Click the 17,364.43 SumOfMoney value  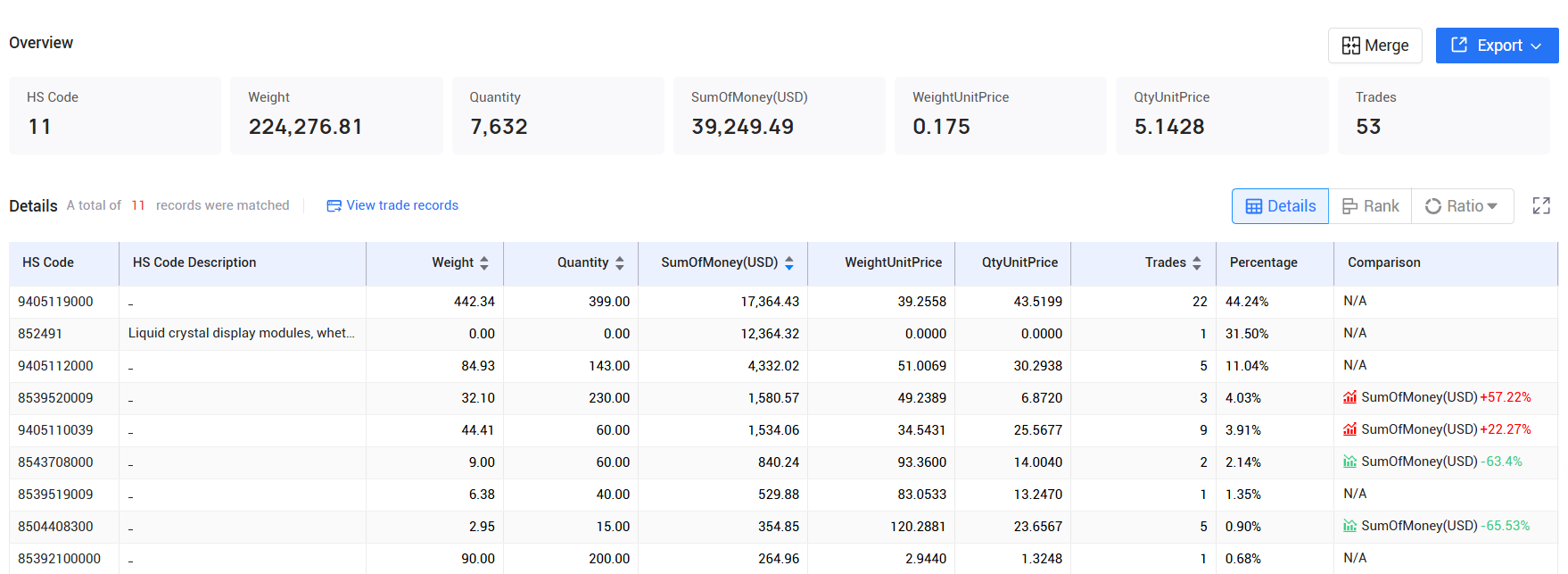(x=770, y=302)
